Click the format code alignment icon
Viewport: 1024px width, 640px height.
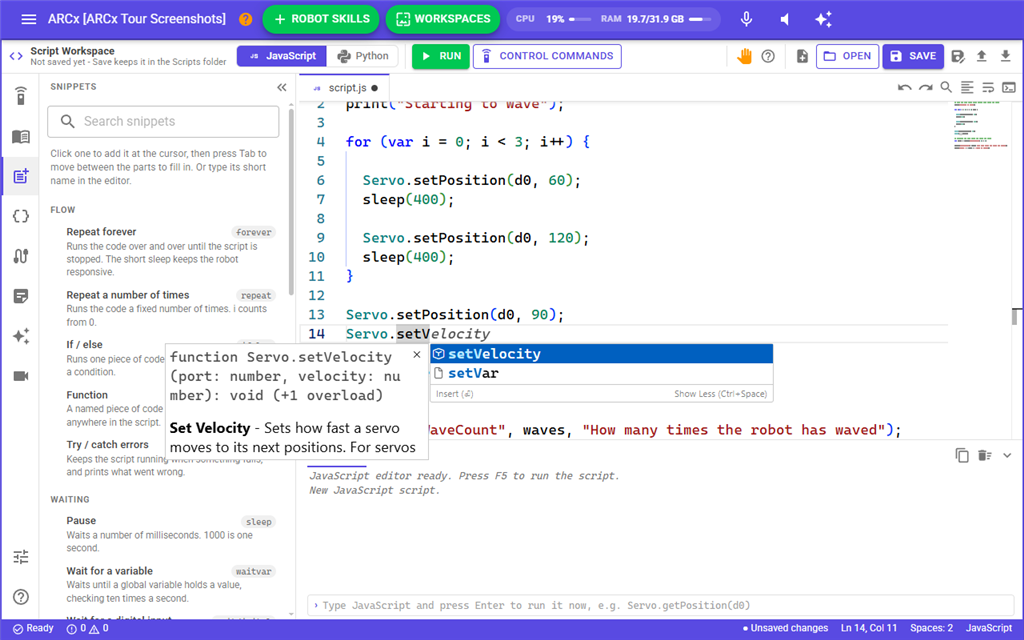point(967,87)
